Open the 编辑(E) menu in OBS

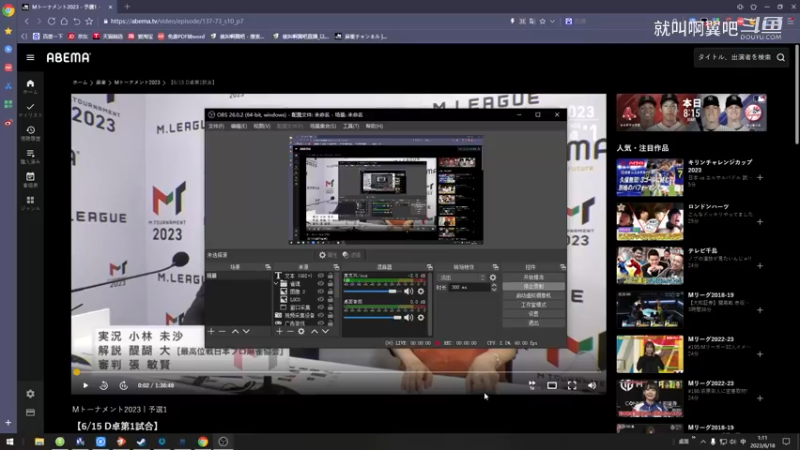coord(238,126)
